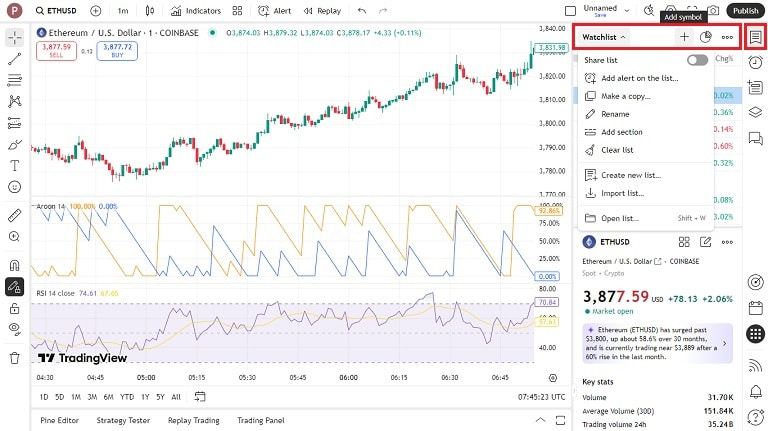768x431 pixels.
Task: Redo the last chart action
Action: point(383,11)
